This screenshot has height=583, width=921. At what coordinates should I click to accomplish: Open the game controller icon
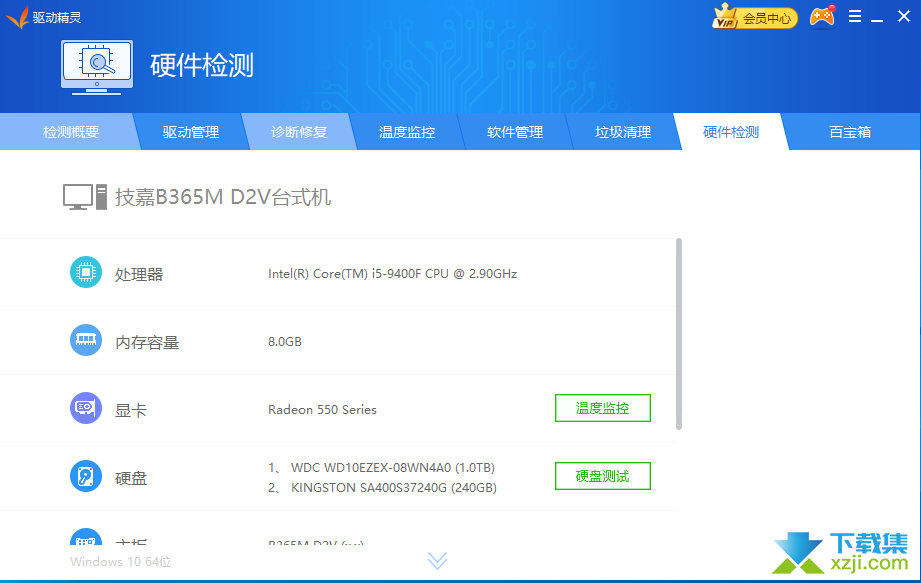click(822, 16)
